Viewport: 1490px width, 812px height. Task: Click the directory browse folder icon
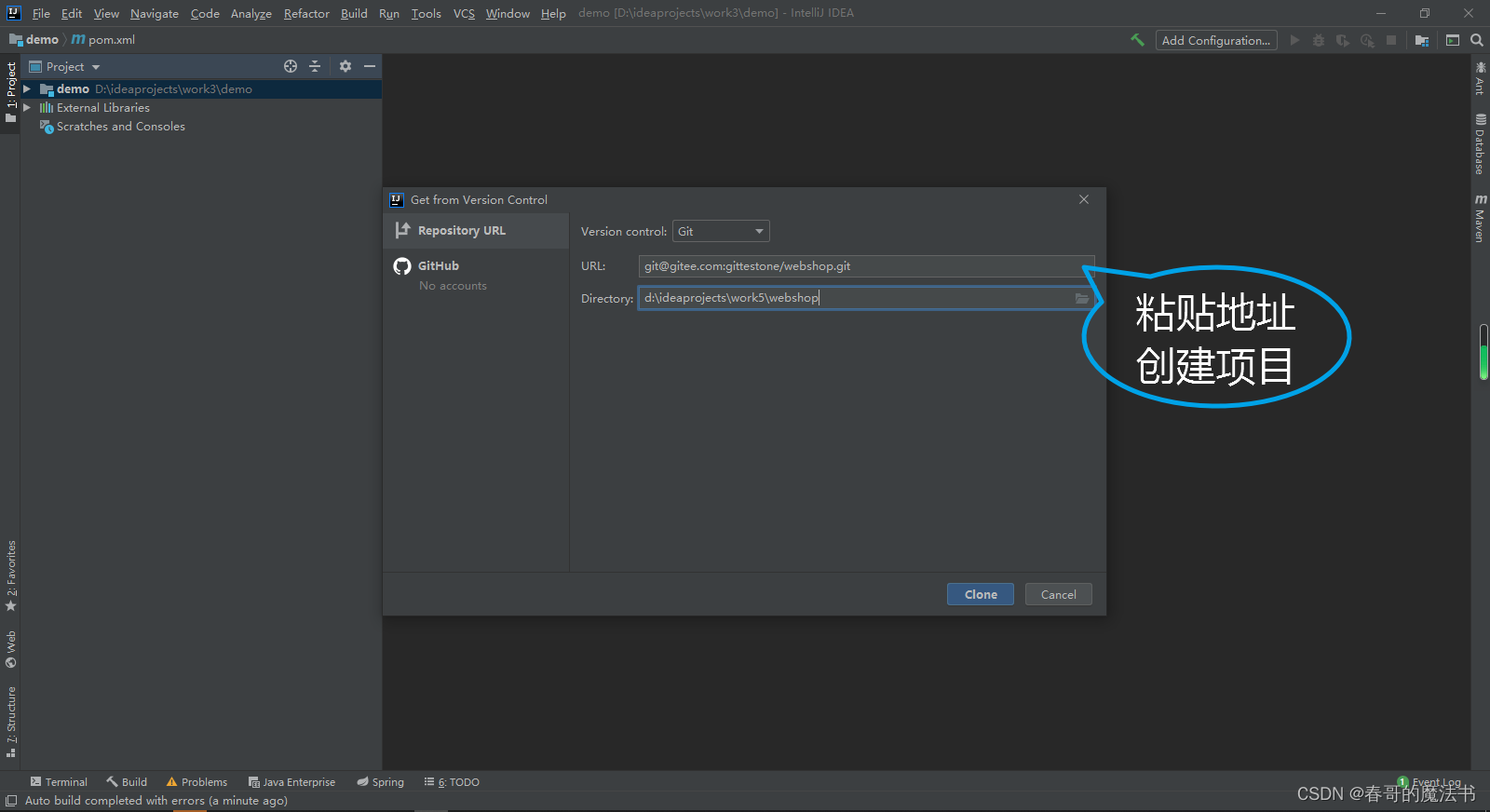click(x=1082, y=298)
